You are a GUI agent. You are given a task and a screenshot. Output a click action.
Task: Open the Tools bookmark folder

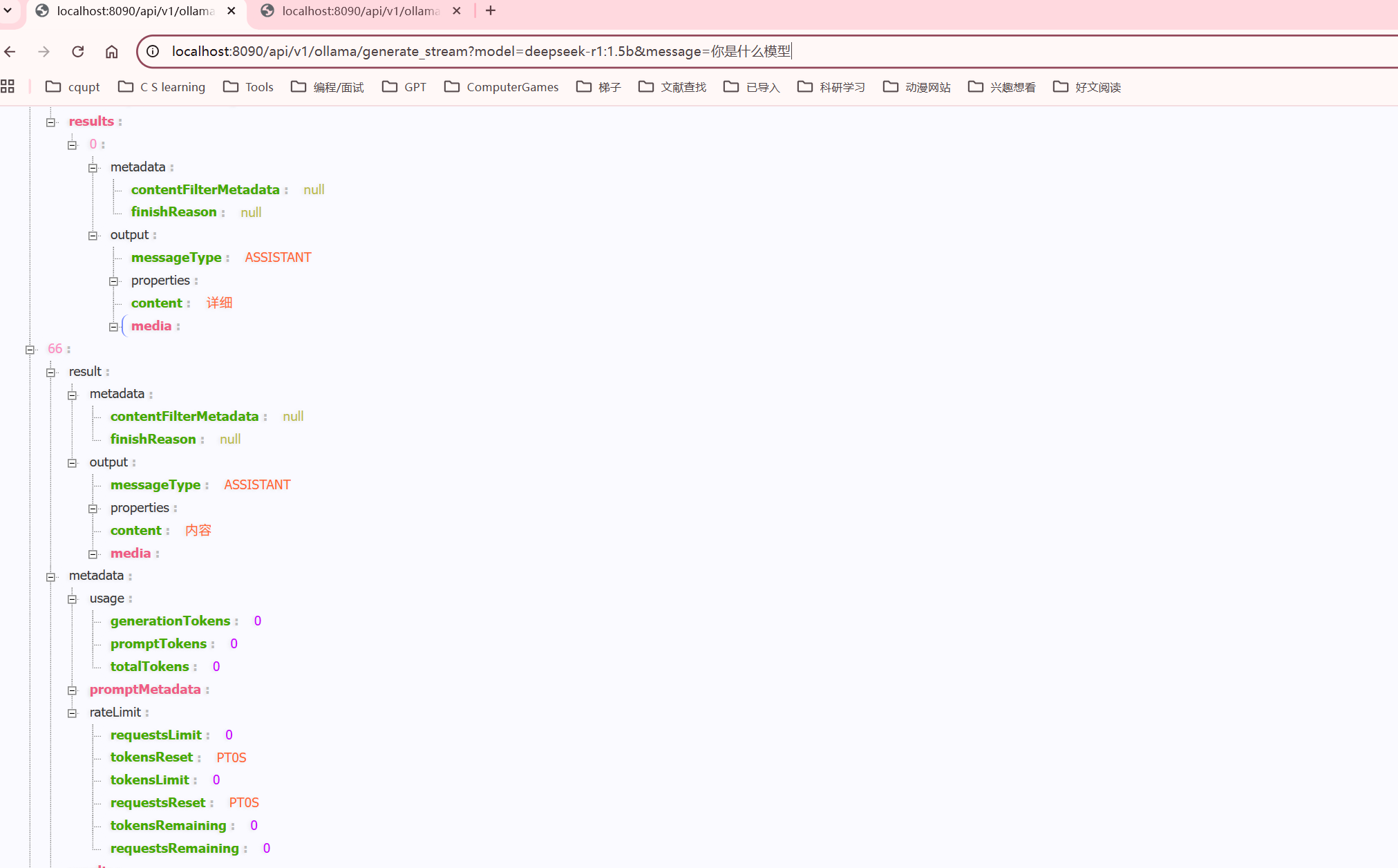point(249,87)
